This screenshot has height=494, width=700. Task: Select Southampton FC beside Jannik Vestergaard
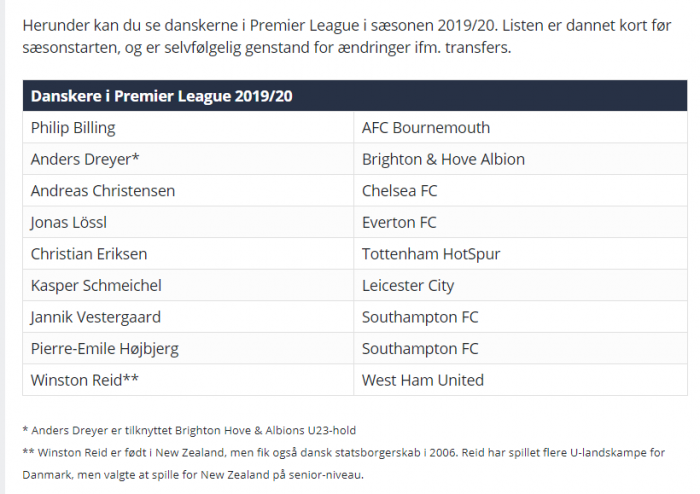521,317
